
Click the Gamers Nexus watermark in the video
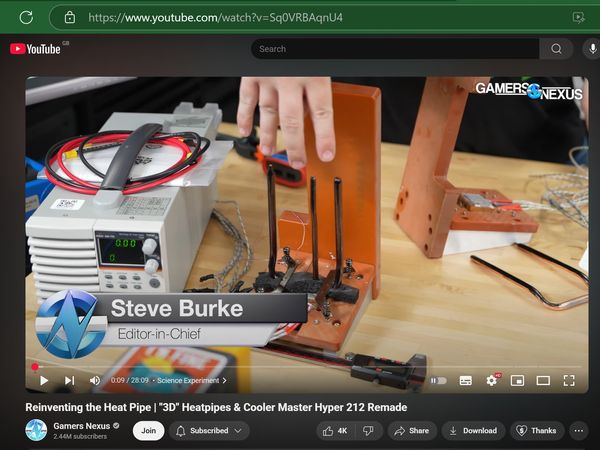click(x=529, y=91)
